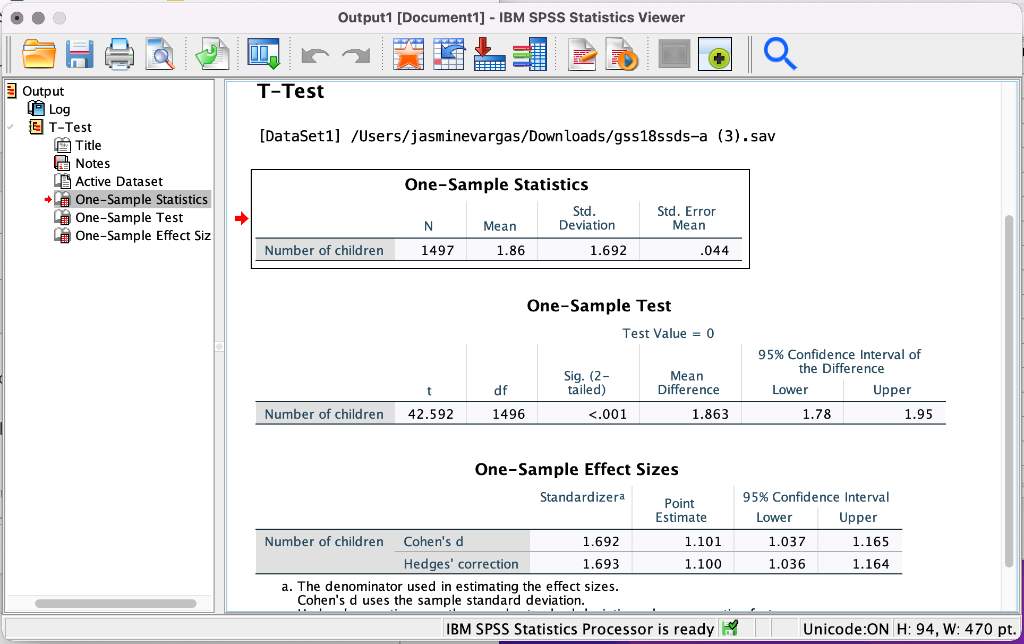Click the Standardizer column header
The width and height of the screenshot is (1024, 644).
pos(582,497)
